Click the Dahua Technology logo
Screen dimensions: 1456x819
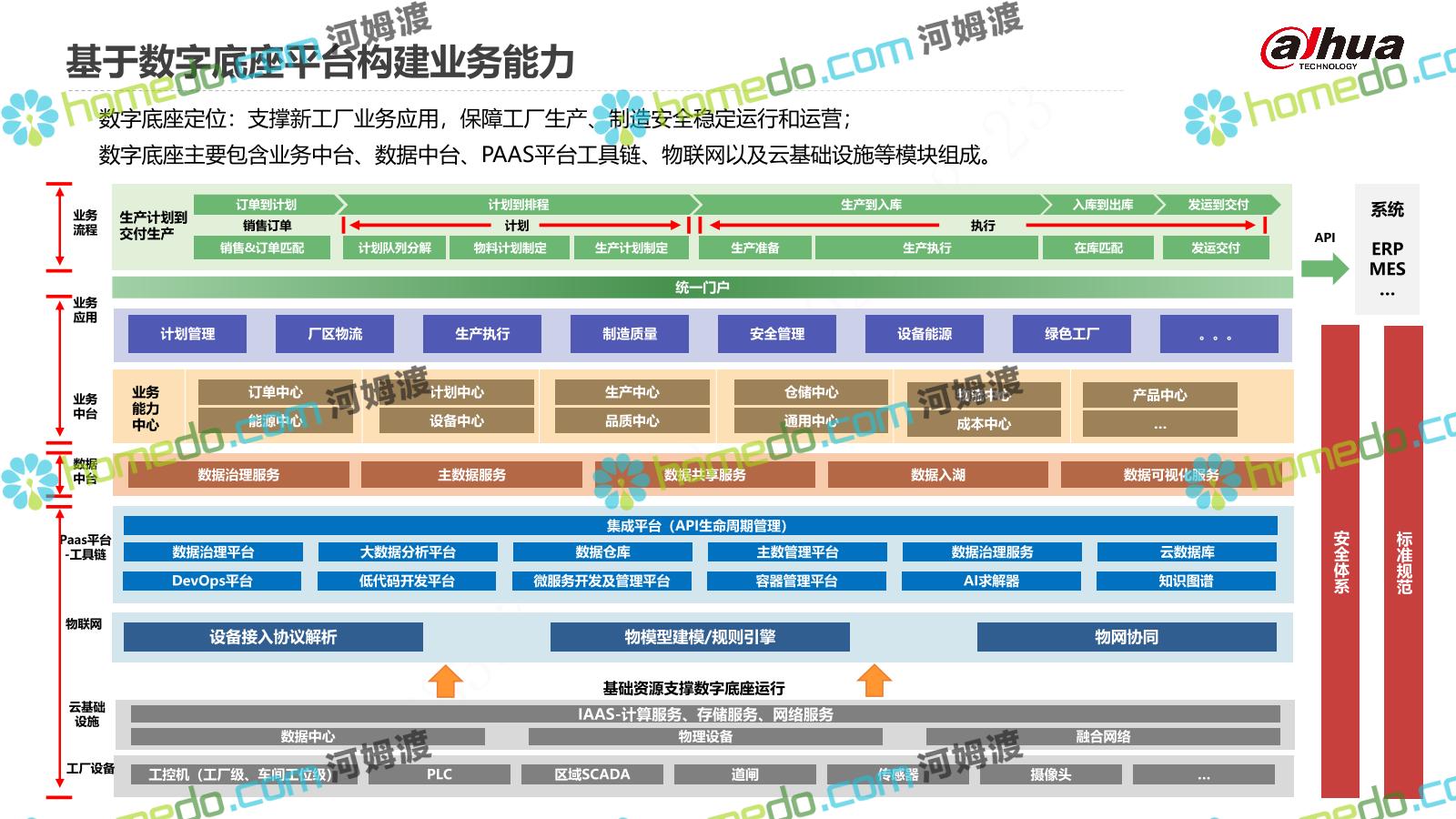coord(1331,48)
